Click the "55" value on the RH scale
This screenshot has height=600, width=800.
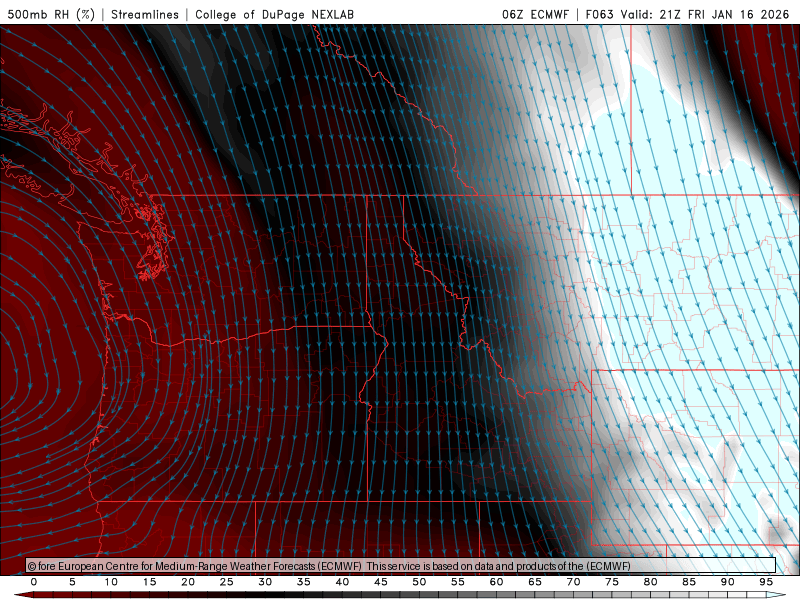[x=458, y=582]
